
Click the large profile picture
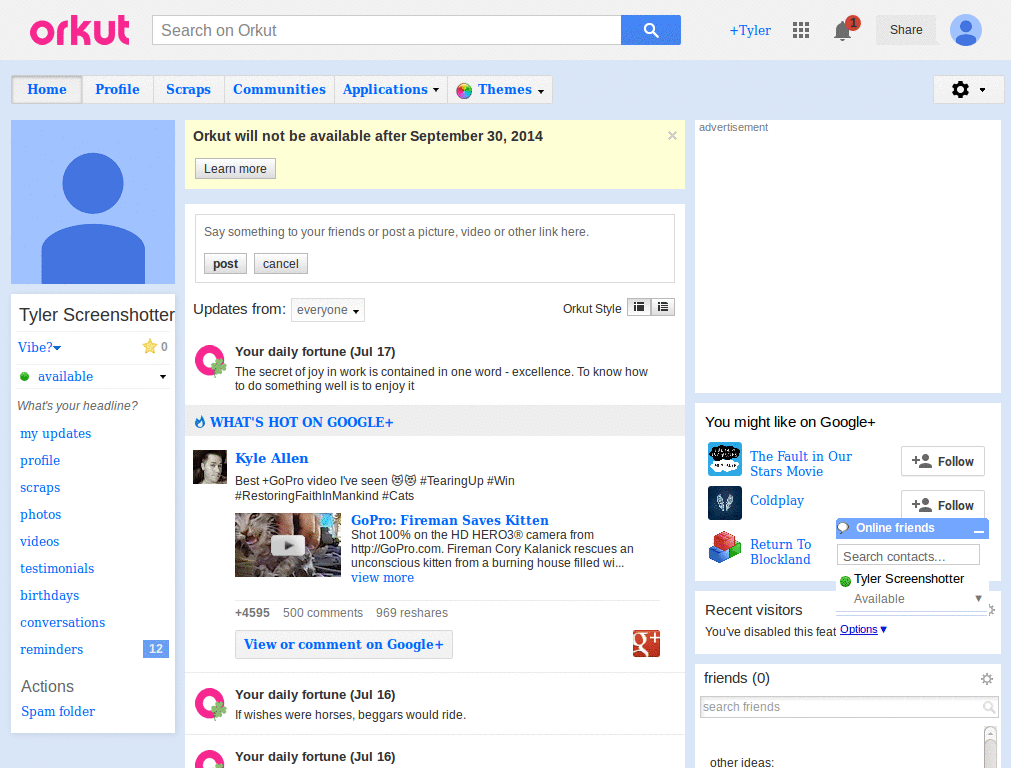tap(93, 202)
